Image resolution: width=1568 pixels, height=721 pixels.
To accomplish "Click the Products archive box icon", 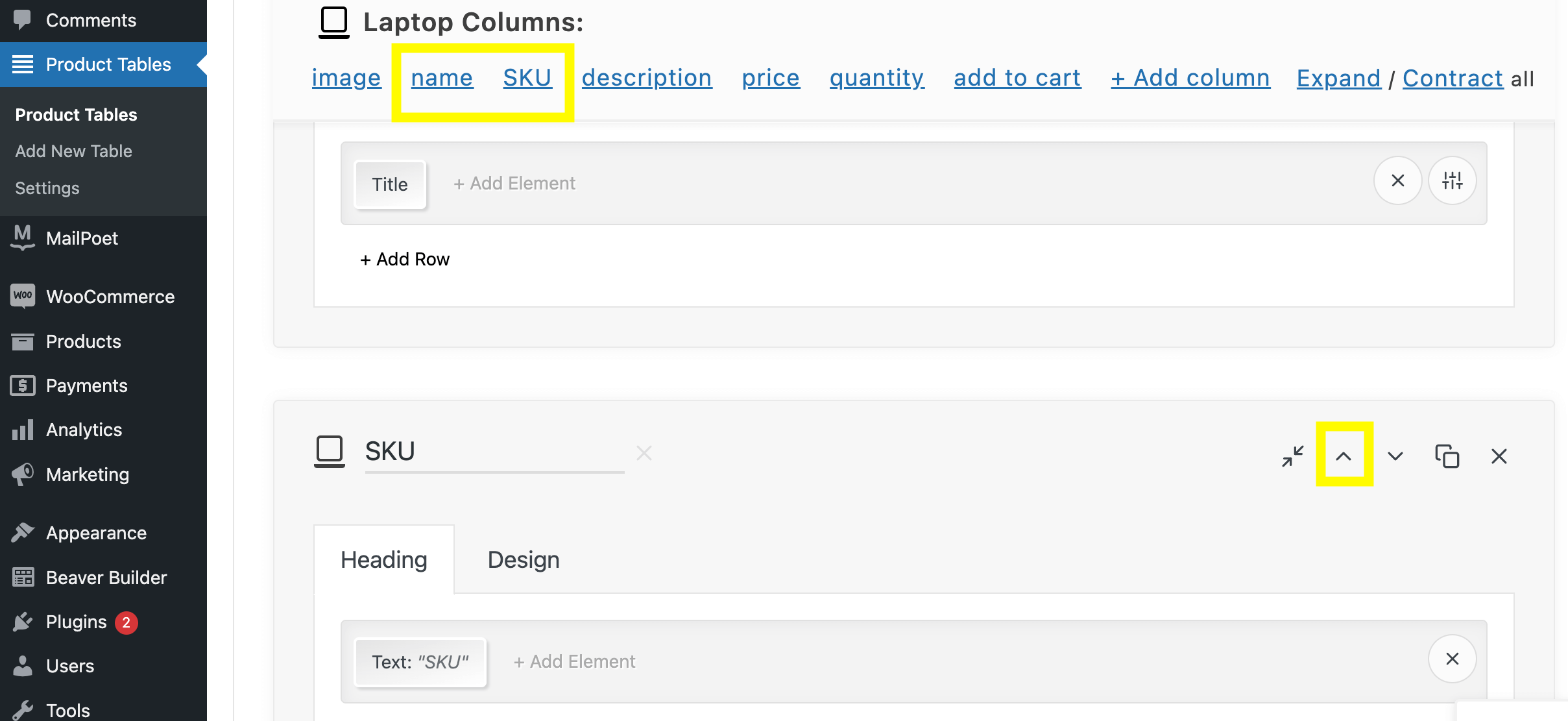I will click(23, 341).
